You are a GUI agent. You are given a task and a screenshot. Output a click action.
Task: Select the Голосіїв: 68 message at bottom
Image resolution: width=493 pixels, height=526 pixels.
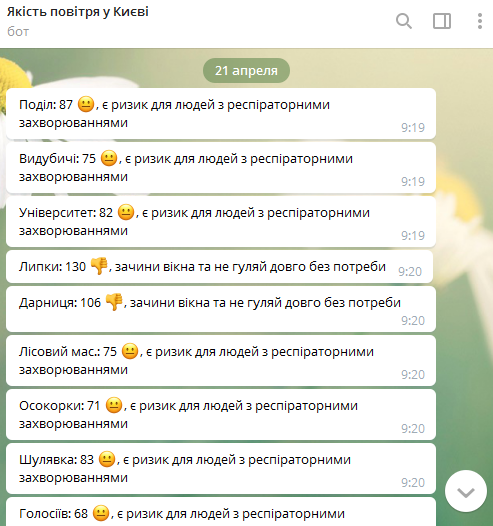221,512
